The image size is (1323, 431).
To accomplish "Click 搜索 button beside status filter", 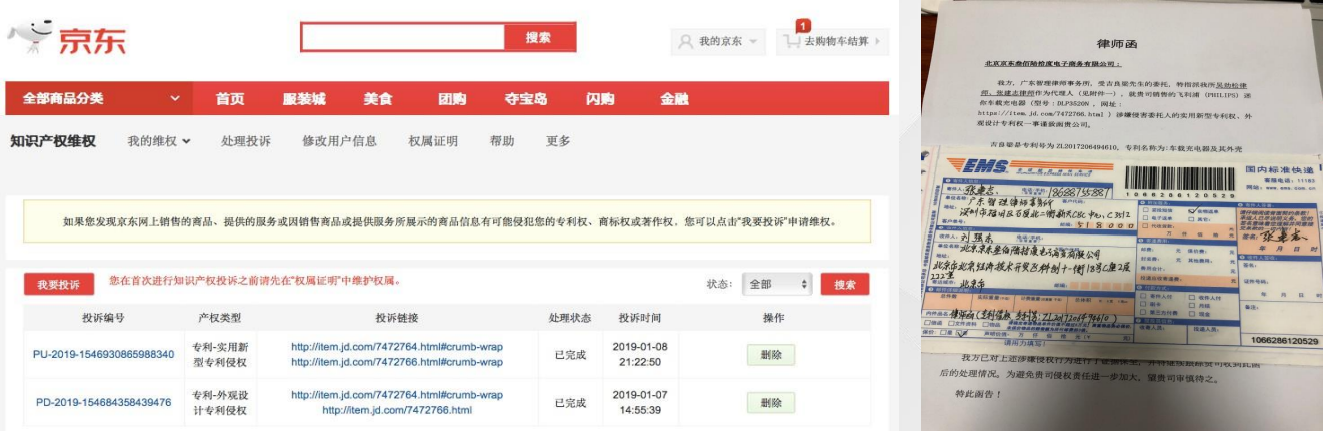I will coord(845,284).
